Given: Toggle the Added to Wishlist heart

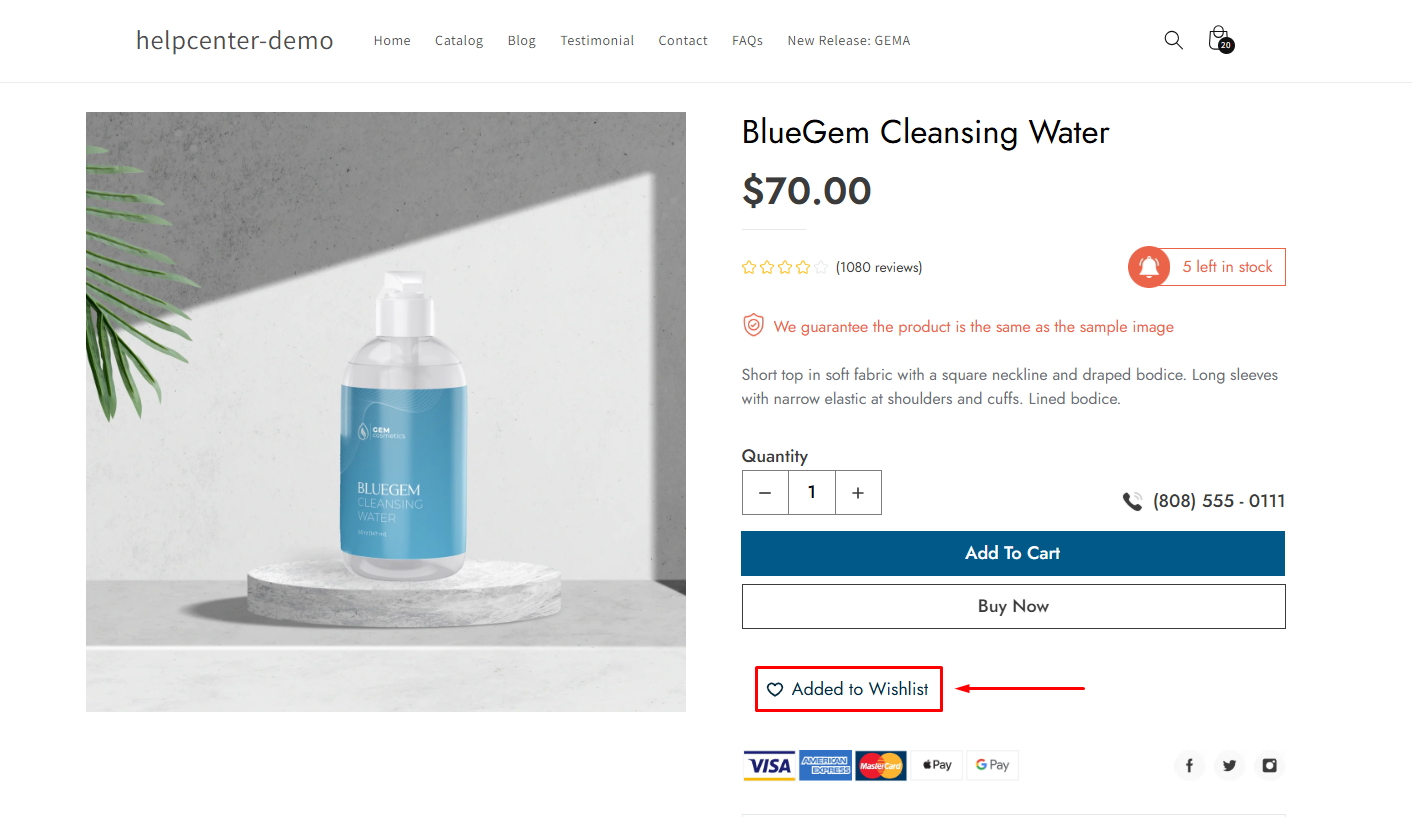Looking at the screenshot, I should 775,689.
